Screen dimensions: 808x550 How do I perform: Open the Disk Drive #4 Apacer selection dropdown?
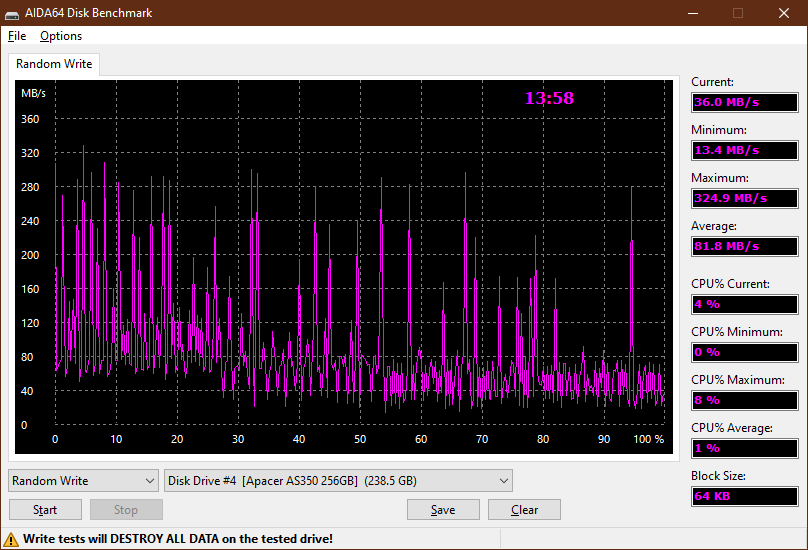(x=338, y=481)
